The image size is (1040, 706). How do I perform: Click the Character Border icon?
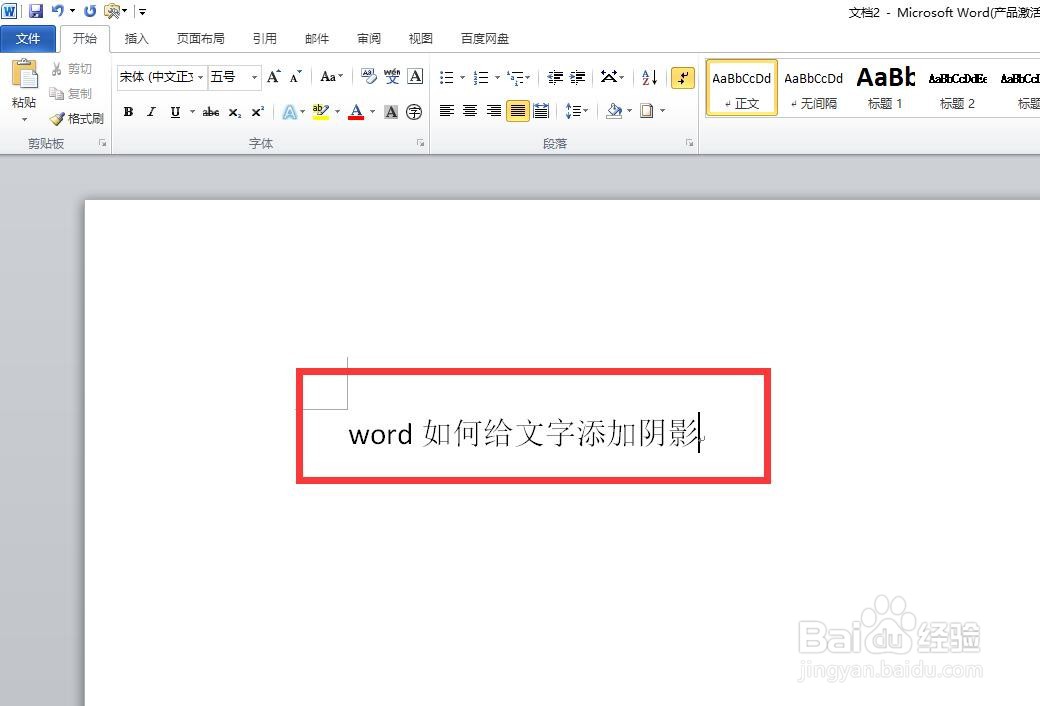[x=415, y=77]
